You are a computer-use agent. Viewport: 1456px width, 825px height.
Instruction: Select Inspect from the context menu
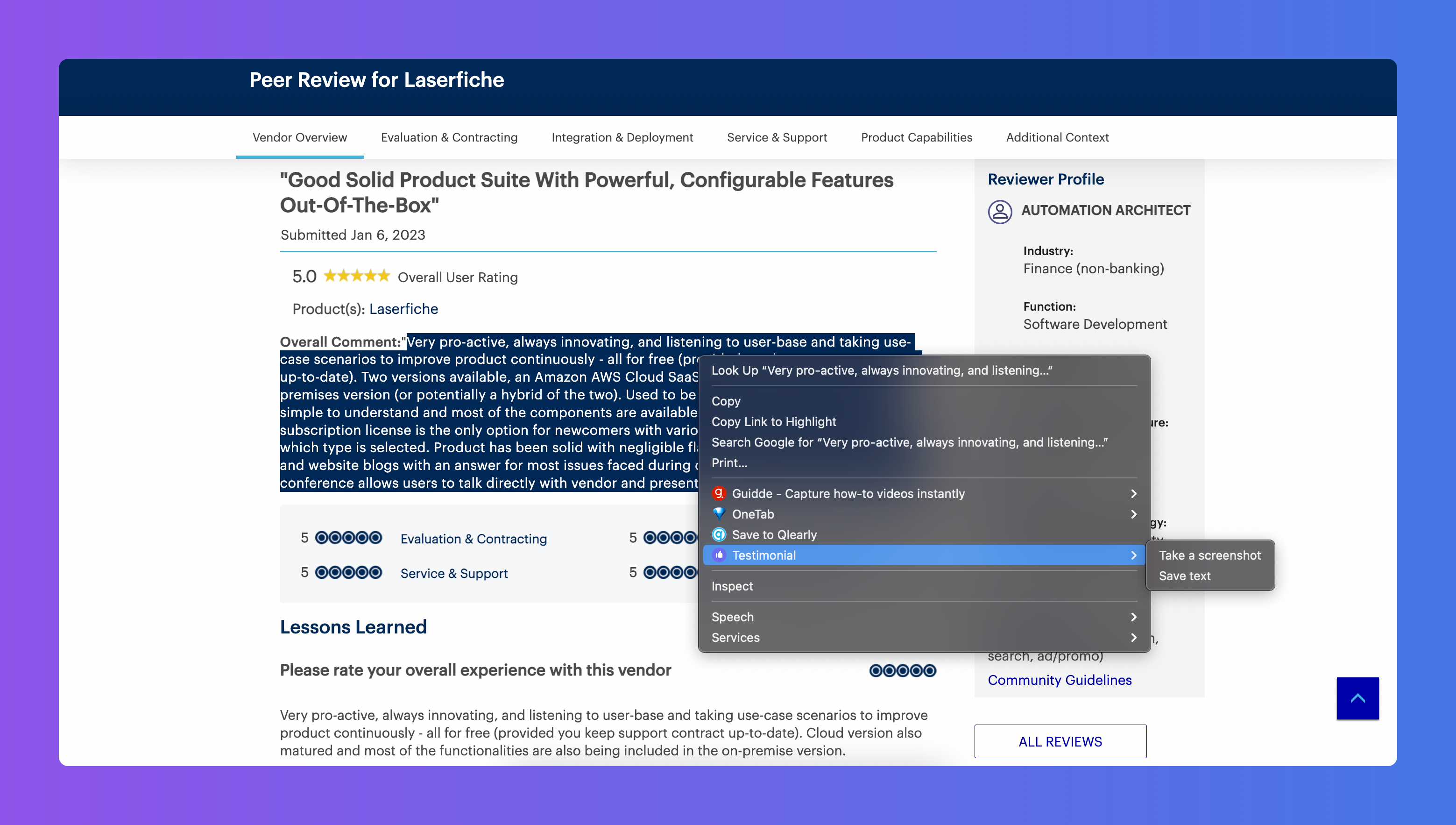(x=924, y=586)
